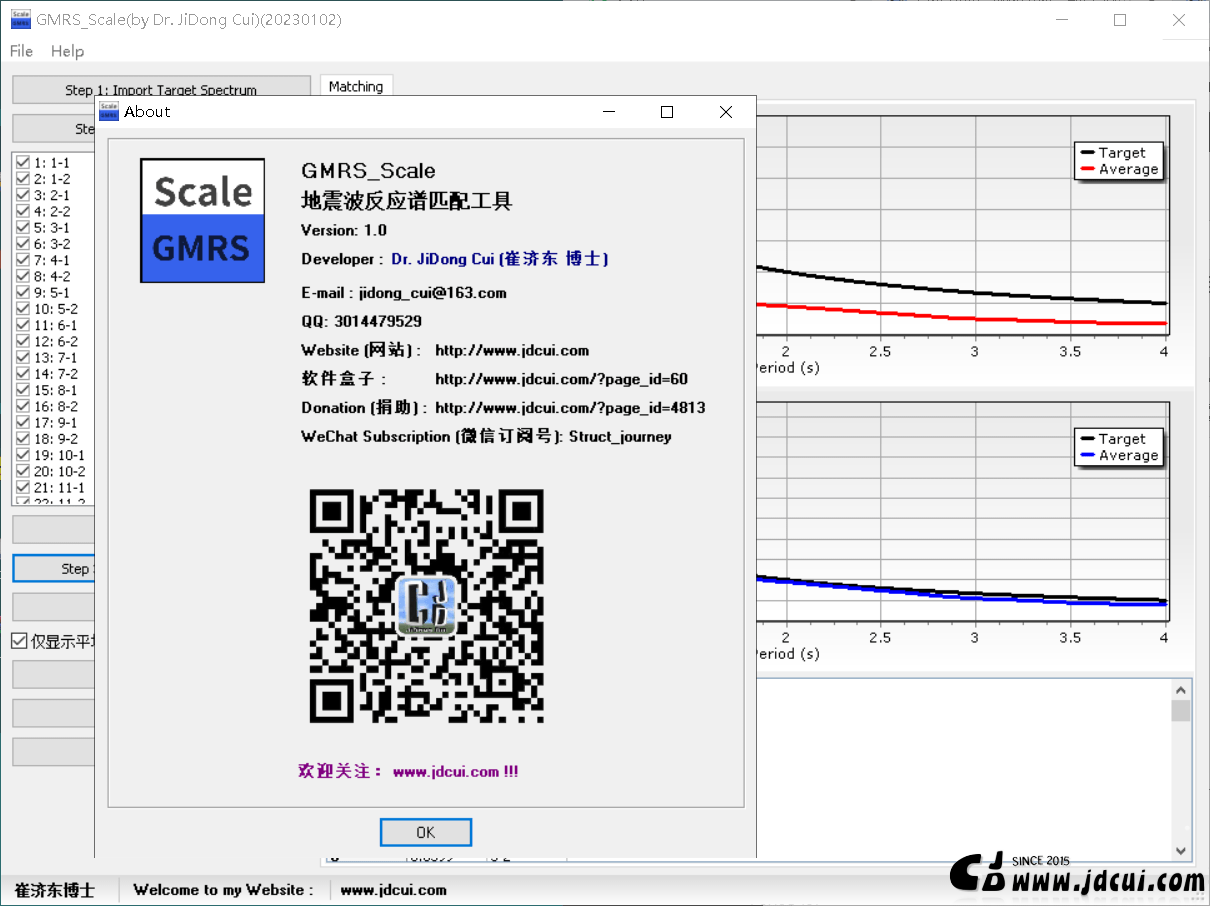Click Version: 1.0 text
1210x906 pixels.
(344, 230)
